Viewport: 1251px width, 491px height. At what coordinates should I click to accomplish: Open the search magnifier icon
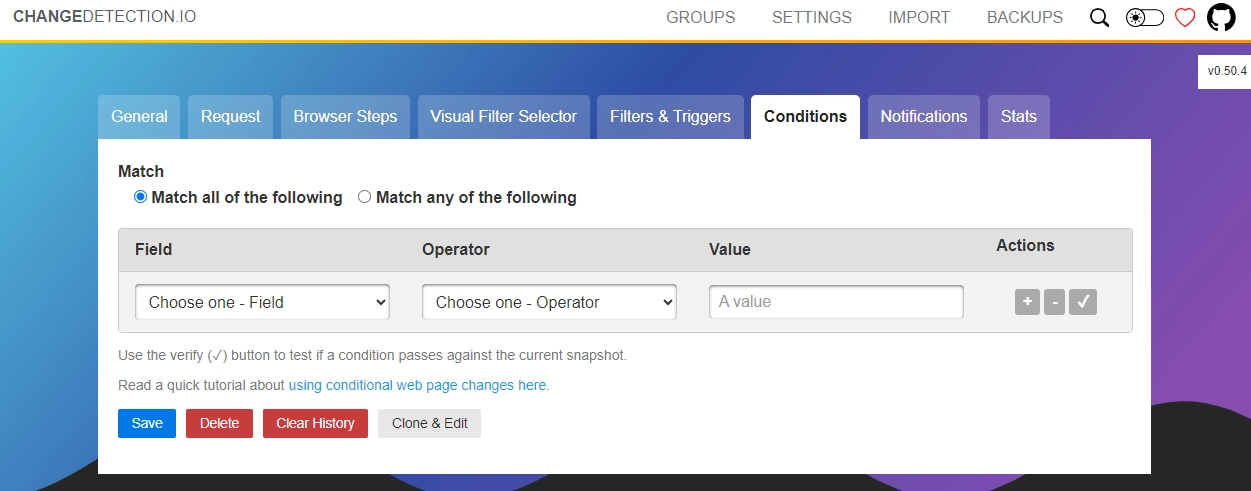[1099, 17]
